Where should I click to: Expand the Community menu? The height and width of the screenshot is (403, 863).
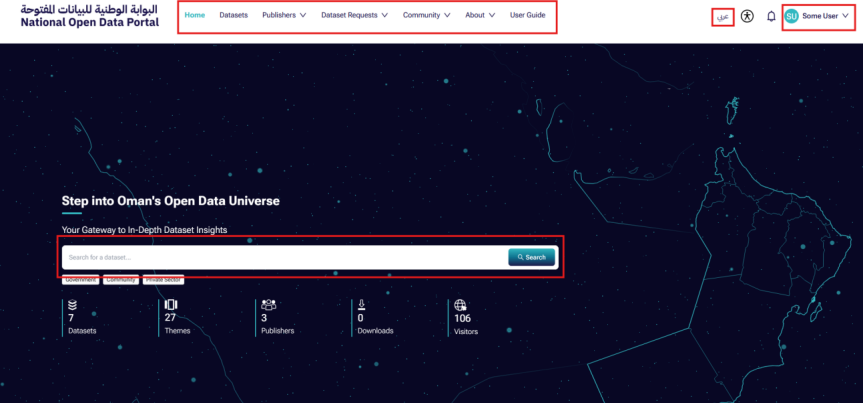click(426, 15)
